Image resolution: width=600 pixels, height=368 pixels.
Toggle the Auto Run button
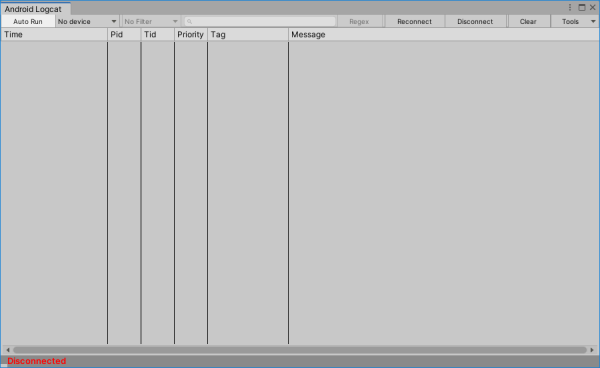coord(28,21)
